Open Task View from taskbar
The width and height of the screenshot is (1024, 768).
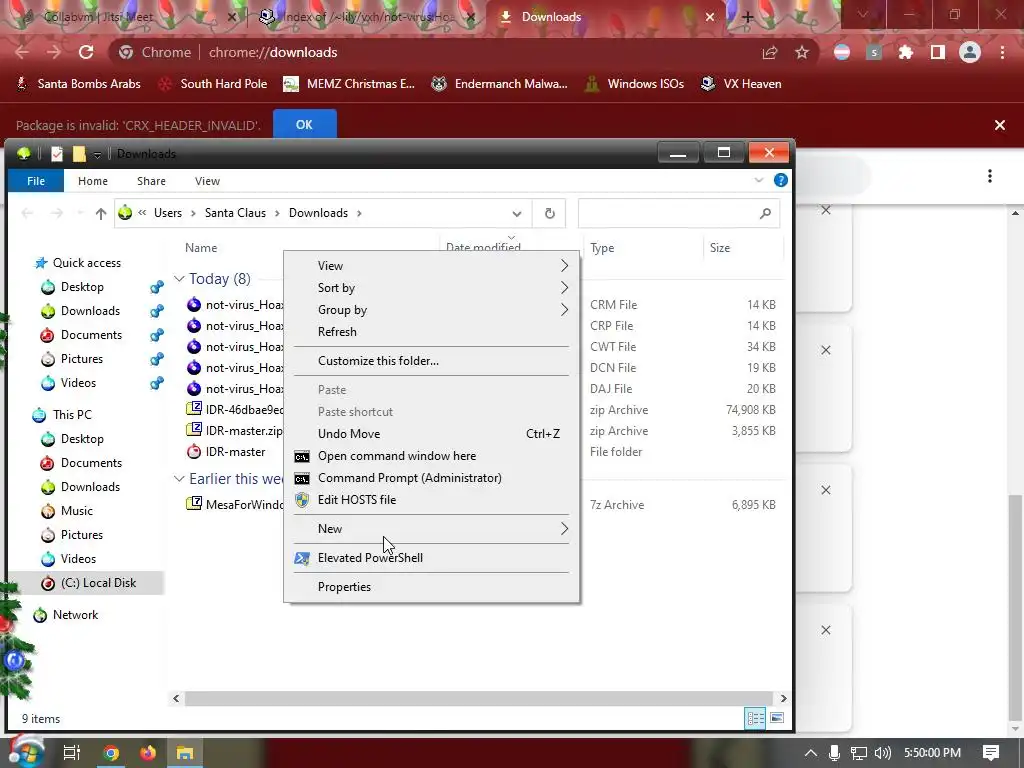click(72, 753)
